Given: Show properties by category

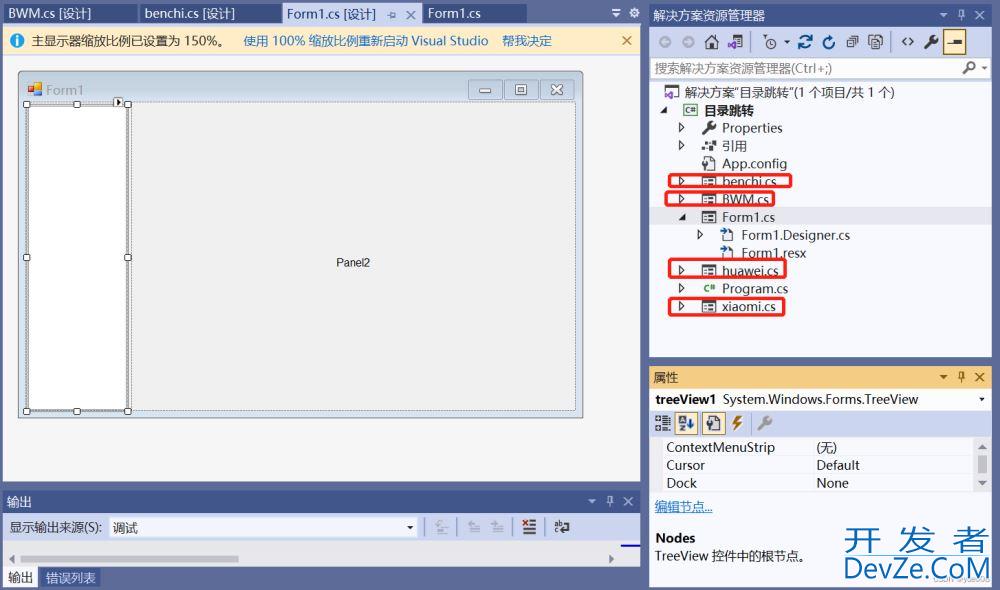Looking at the screenshot, I should coord(663,423).
